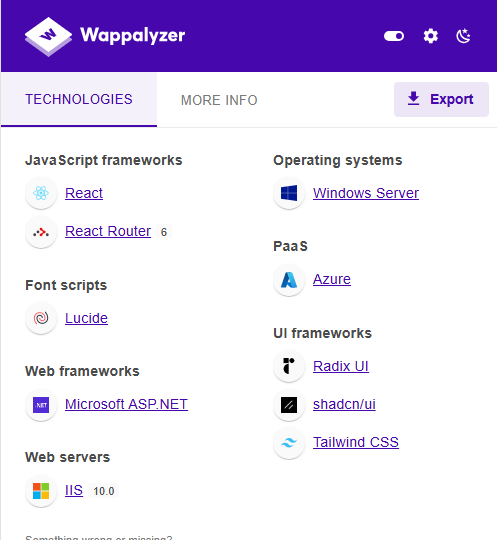Click the Tailwind CSS wave icon
The height and width of the screenshot is (540, 497).
coord(289,443)
